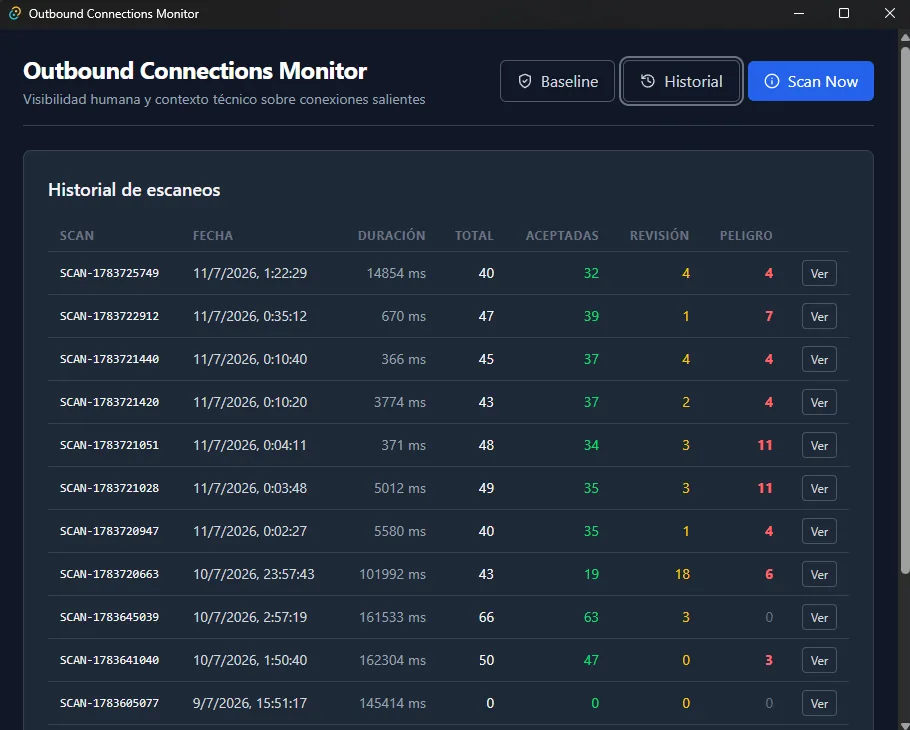Click the duration 161533 ms
Viewport: 910px width, 730px height.
392,617
